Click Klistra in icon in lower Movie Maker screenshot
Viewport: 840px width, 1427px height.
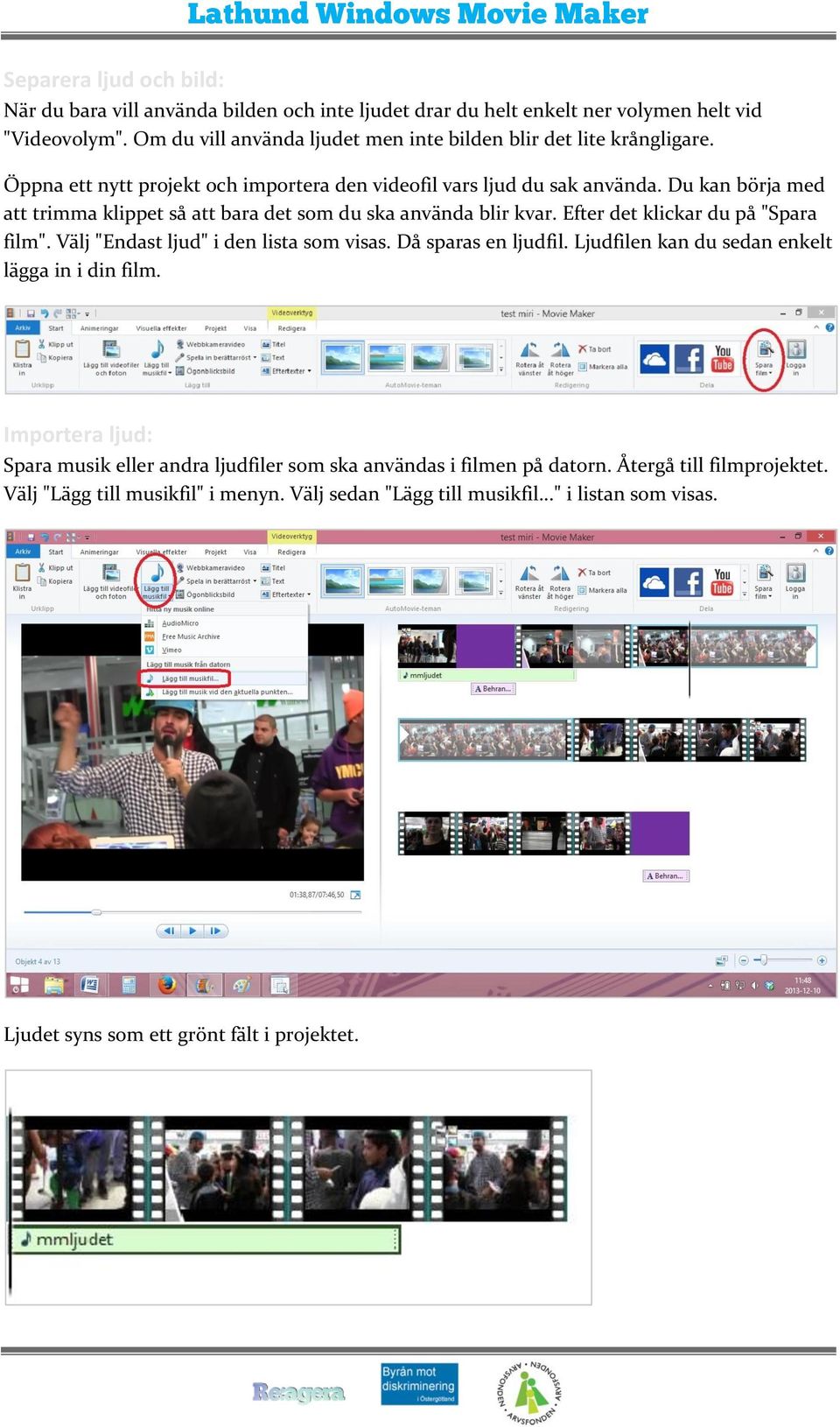tap(22, 580)
